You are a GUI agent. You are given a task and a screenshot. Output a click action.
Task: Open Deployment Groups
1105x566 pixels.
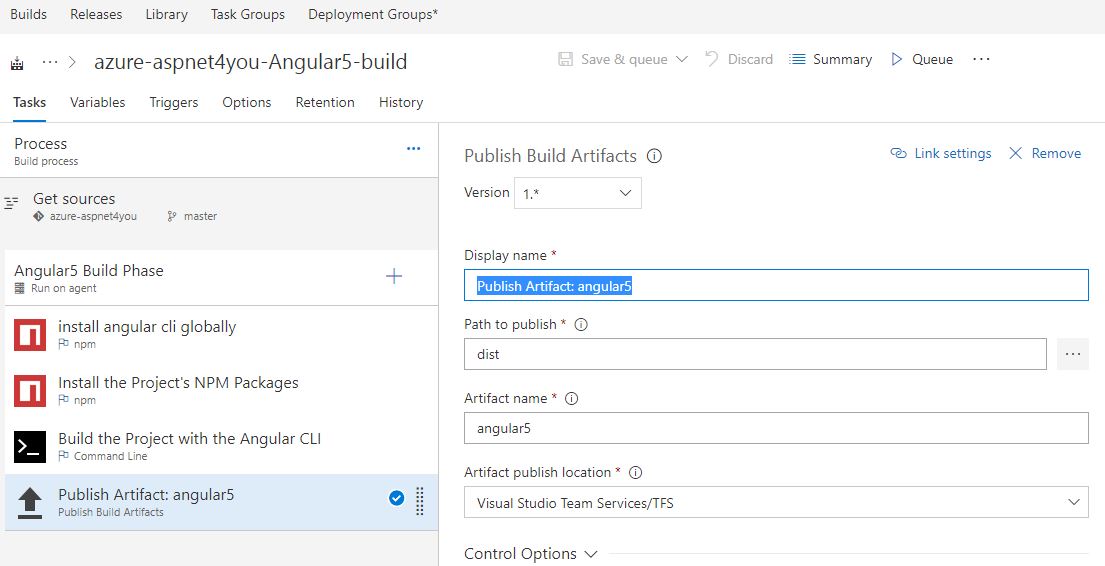point(373,14)
